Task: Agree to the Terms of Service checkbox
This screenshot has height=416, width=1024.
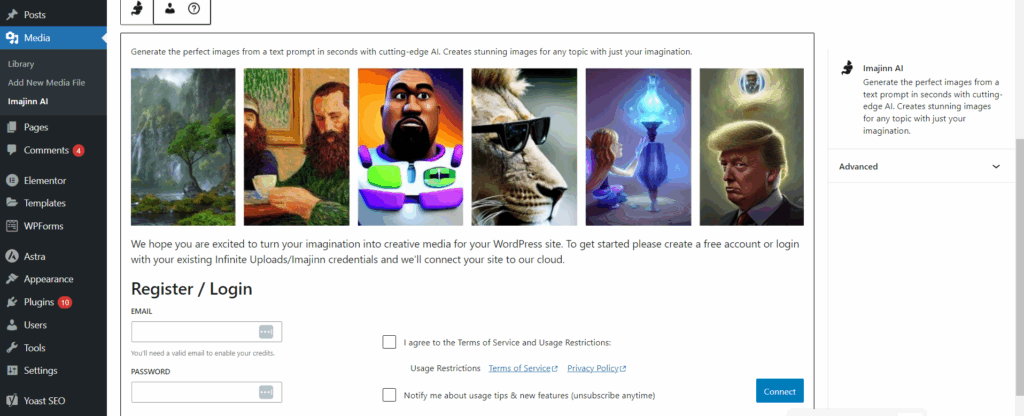Action: (389, 342)
